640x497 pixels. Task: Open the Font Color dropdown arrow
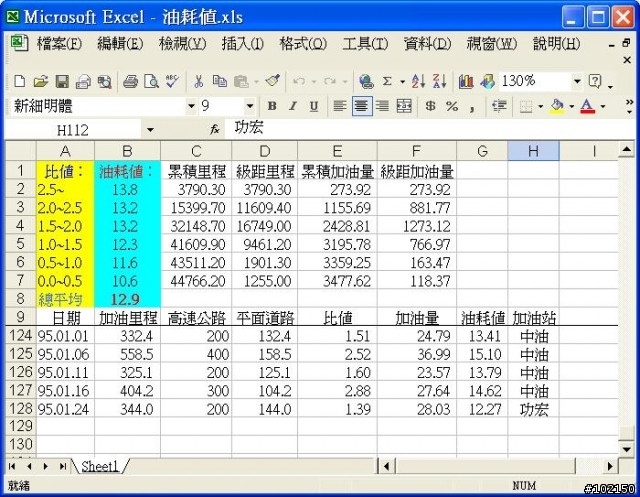[x=603, y=106]
